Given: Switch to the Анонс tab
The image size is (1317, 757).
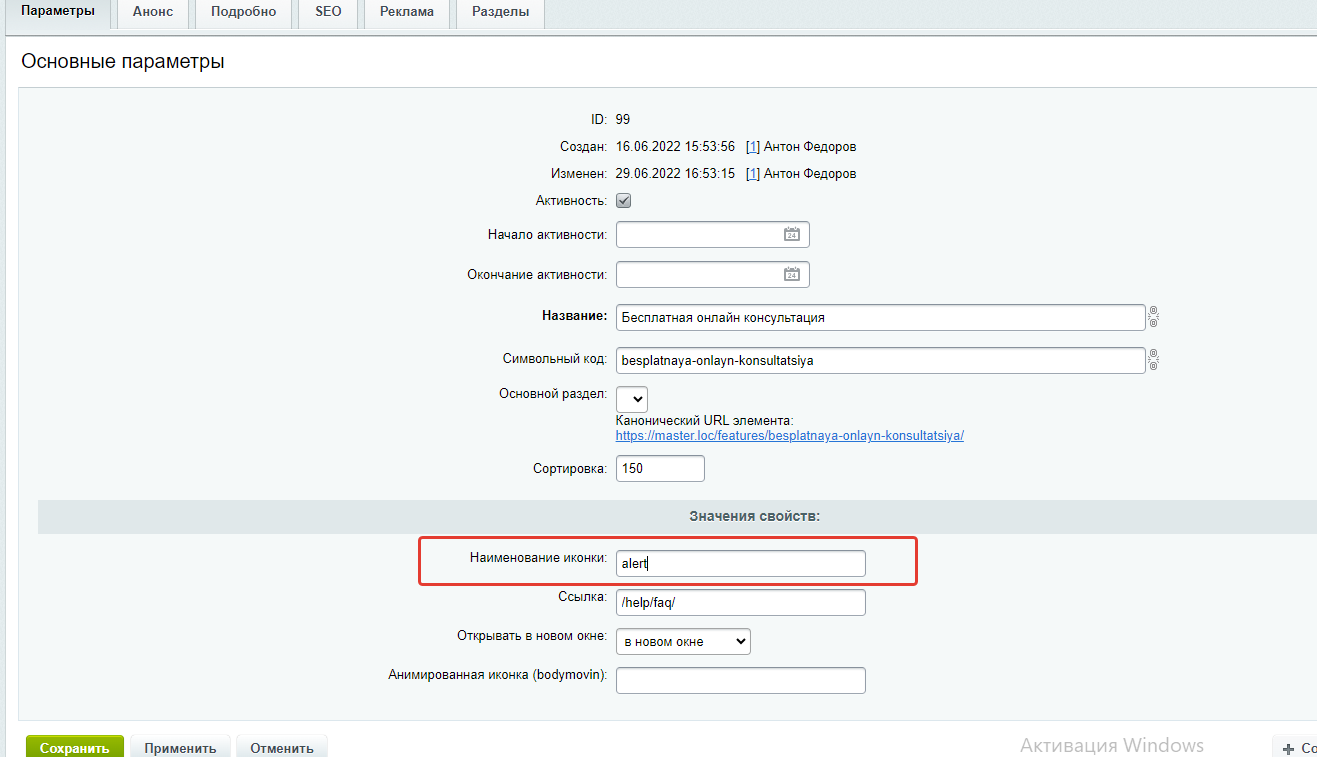Looking at the screenshot, I should [x=152, y=11].
